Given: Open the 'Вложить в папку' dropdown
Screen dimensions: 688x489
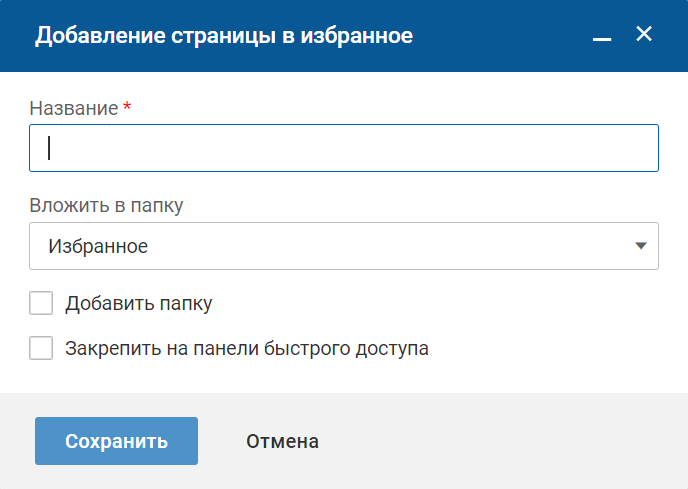Looking at the screenshot, I should [343, 246].
